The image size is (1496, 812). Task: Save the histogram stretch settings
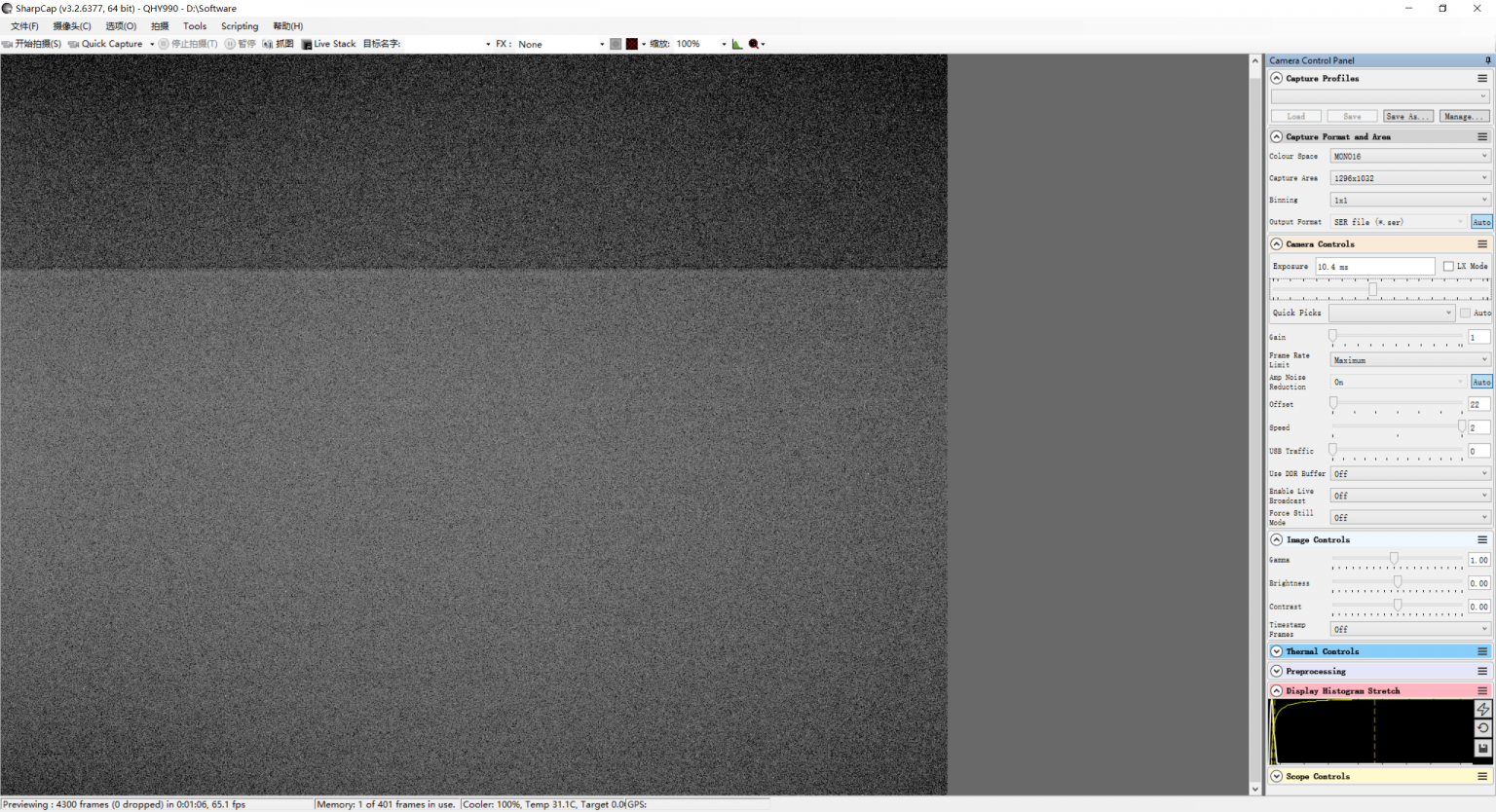click(x=1482, y=749)
